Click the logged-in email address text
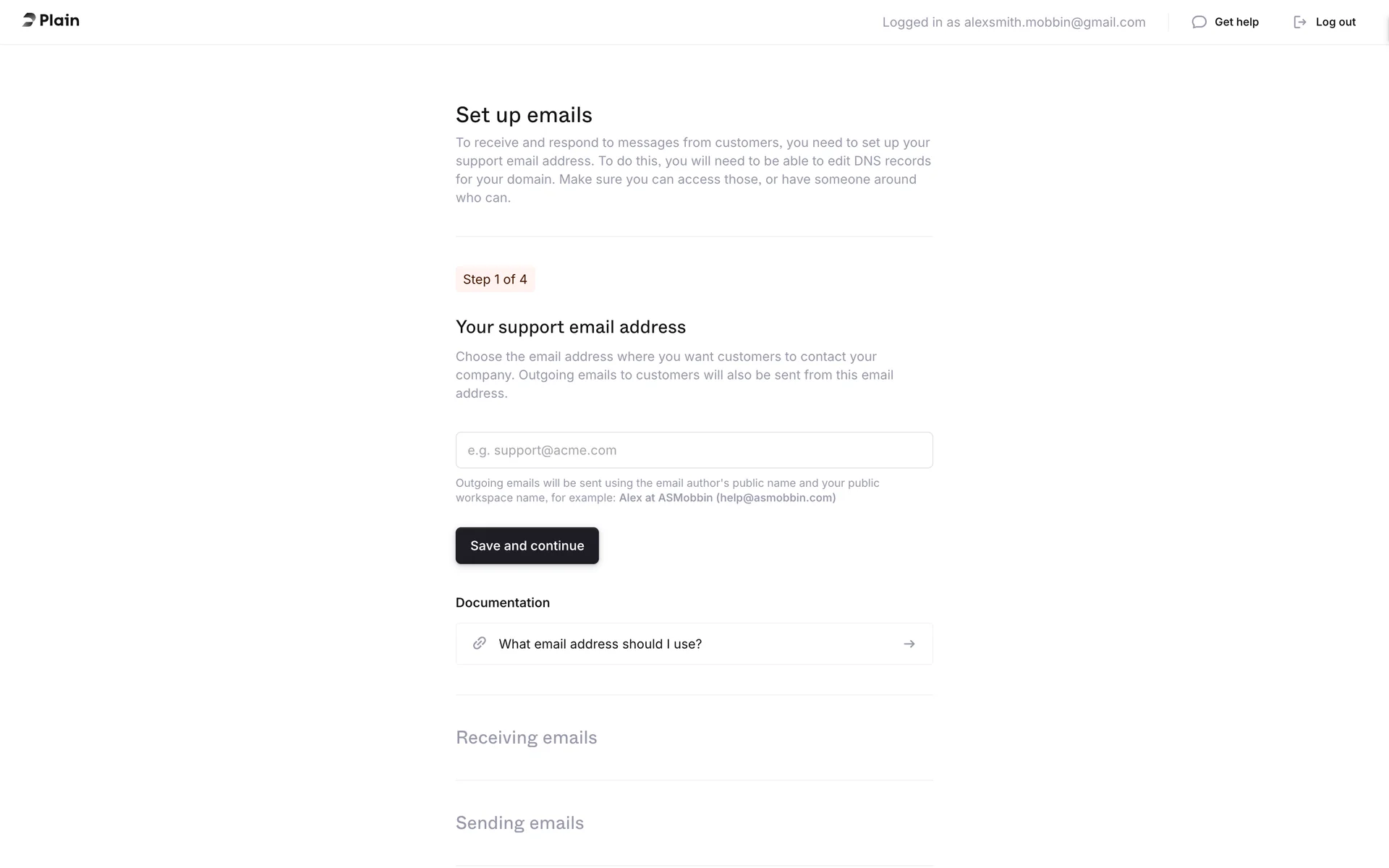The width and height of the screenshot is (1389, 868). [1054, 22]
